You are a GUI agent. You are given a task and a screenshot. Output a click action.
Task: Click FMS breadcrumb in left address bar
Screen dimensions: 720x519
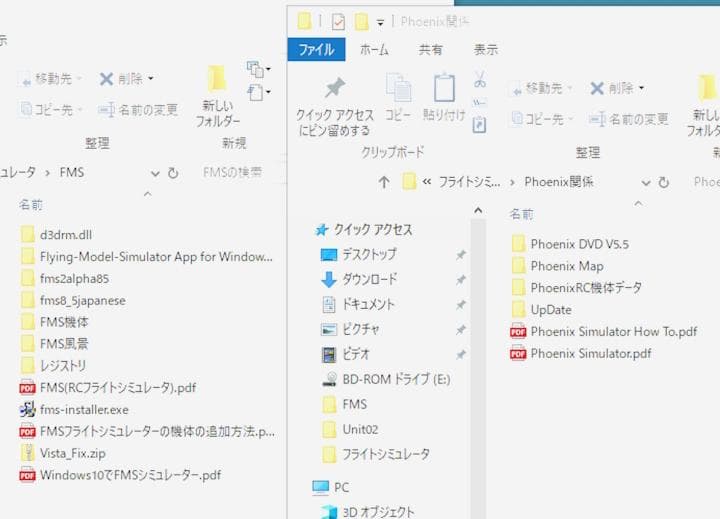72,173
